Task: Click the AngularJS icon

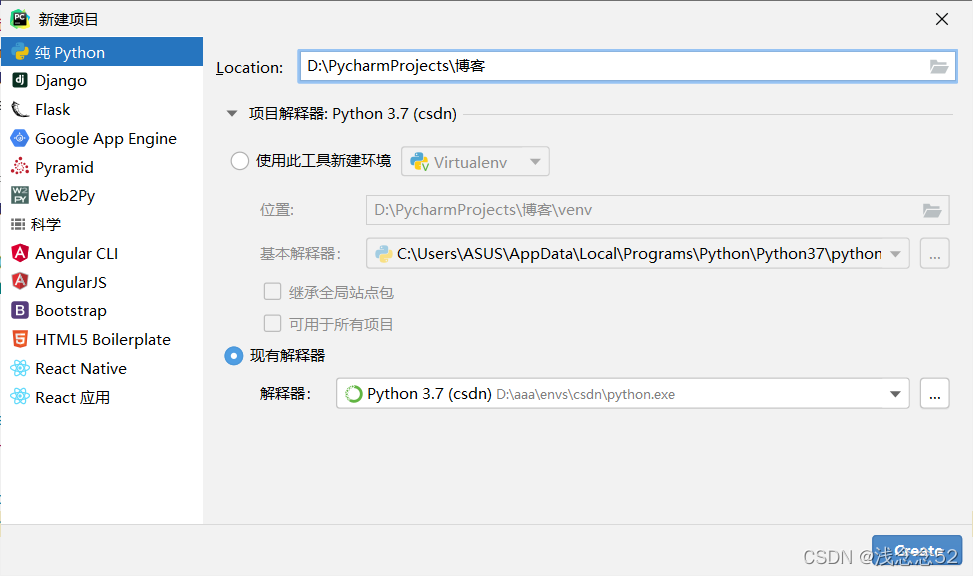Action: pyautogui.click(x=20, y=281)
